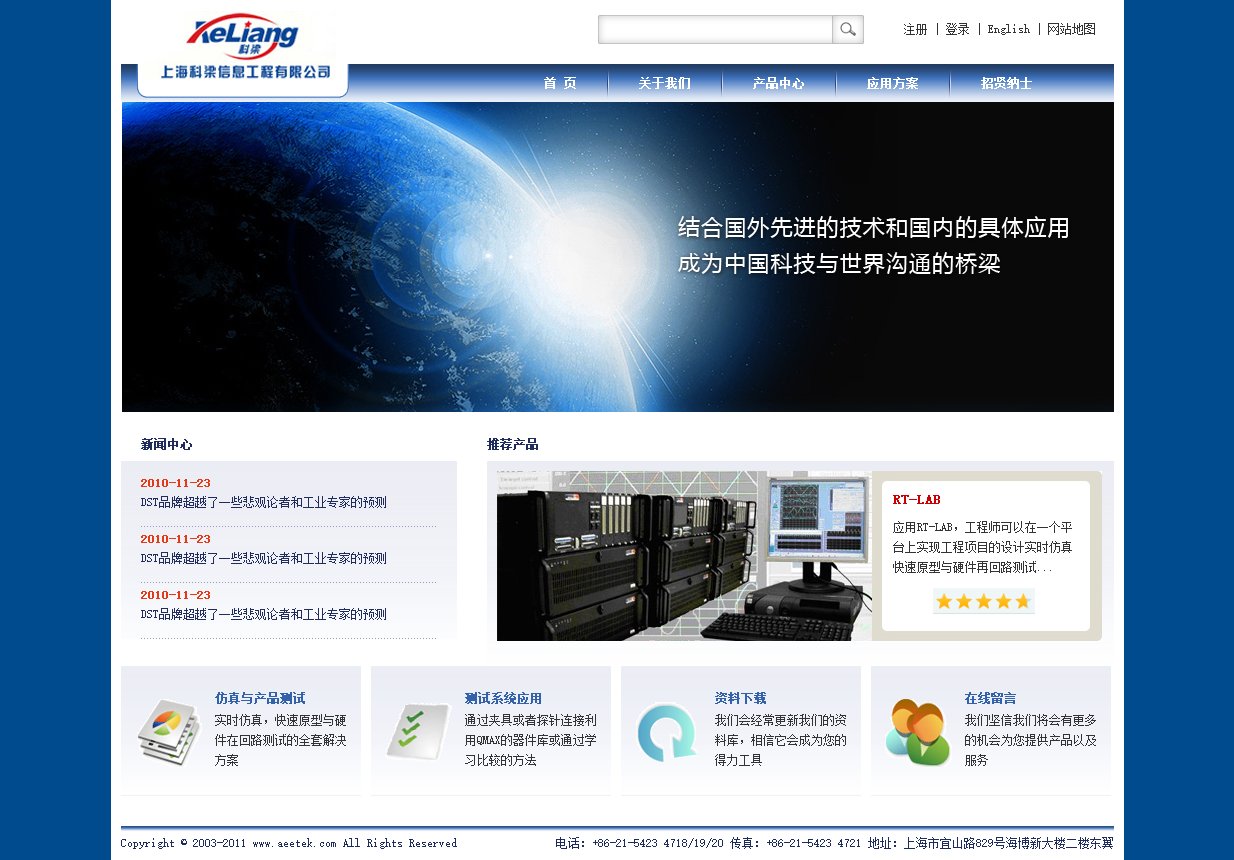Image resolution: width=1234 pixels, height=860 pixels.
Task: Open the 首页 home menu item
Action: click(x=560, y=84)
